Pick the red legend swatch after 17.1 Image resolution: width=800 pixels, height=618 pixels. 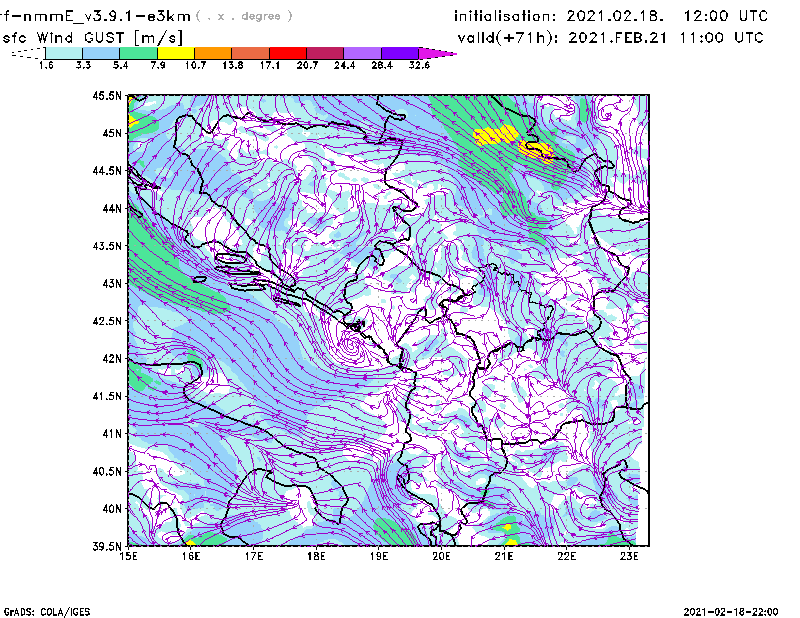pos(288,53)
